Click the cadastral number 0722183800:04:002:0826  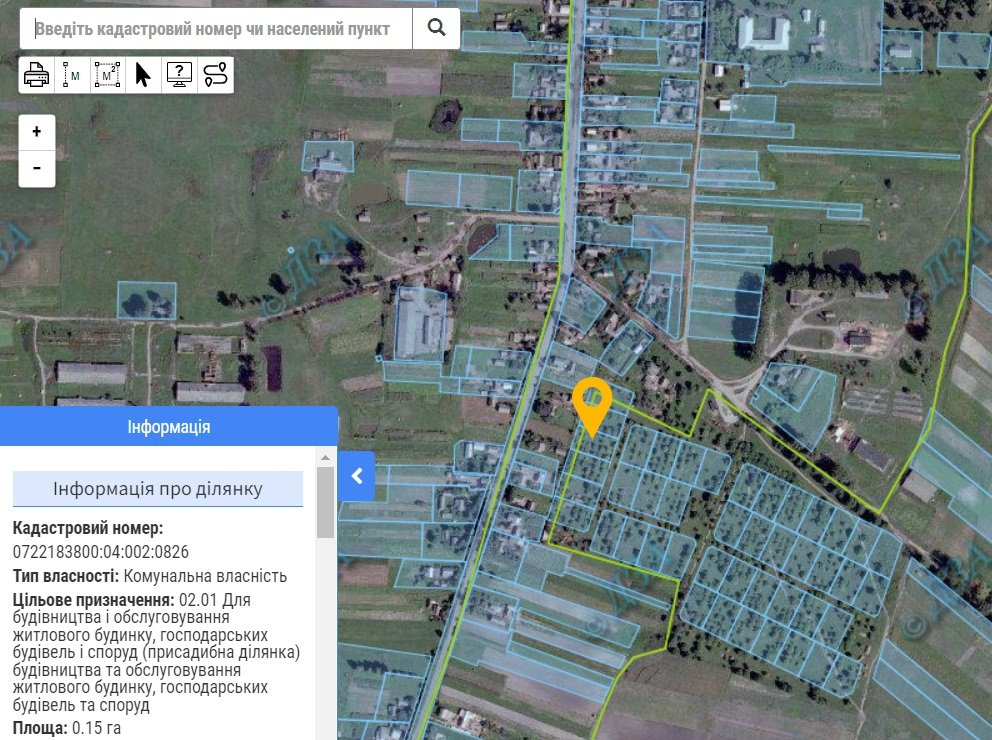coord(101,552)
